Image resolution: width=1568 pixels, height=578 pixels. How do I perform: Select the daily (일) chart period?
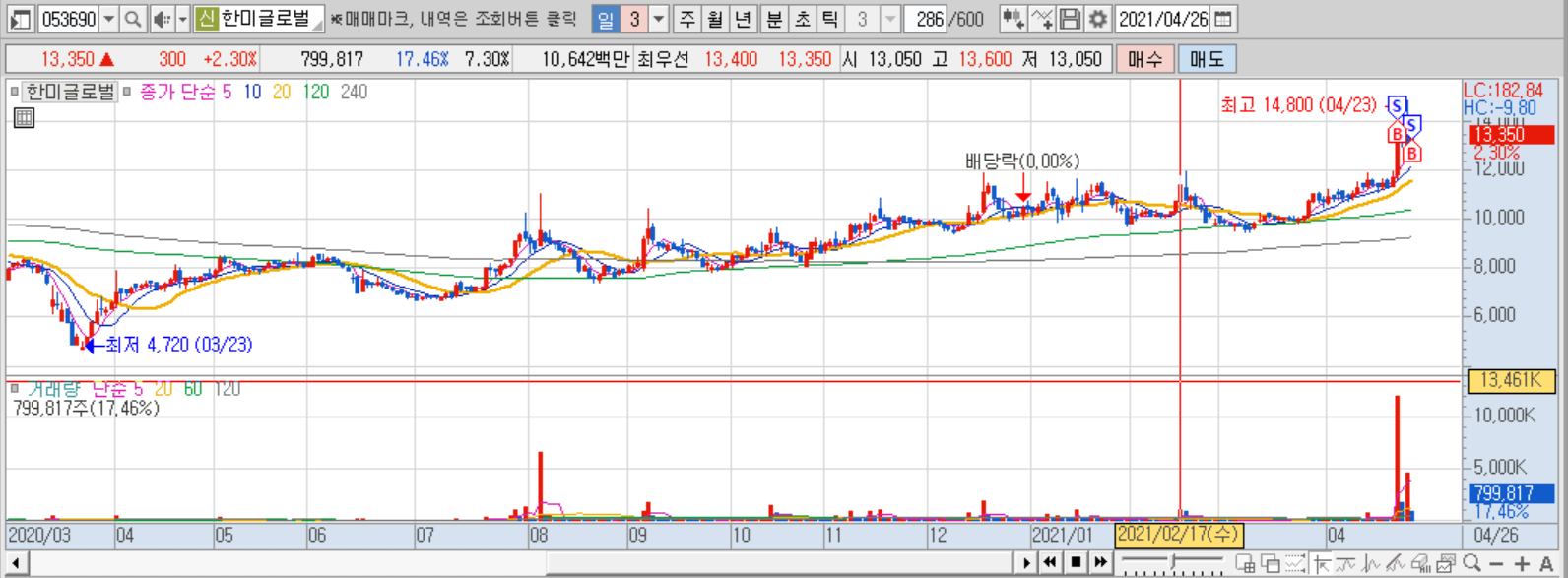606,19
